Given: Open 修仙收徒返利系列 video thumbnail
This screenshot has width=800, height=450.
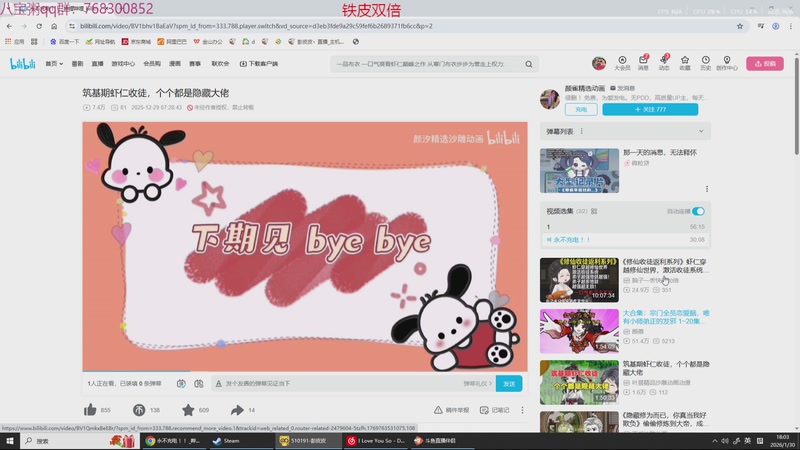Looking at the screenshot, I should click(x=580, y=280).
